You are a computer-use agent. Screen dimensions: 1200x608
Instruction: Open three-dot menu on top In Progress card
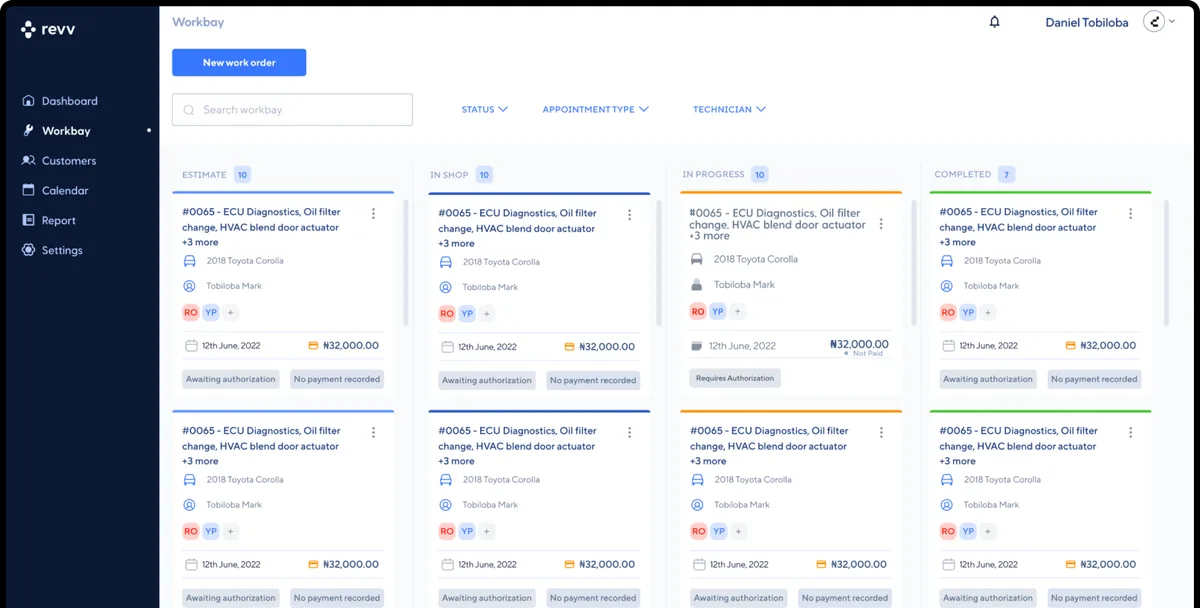click(x=881, y=224)
